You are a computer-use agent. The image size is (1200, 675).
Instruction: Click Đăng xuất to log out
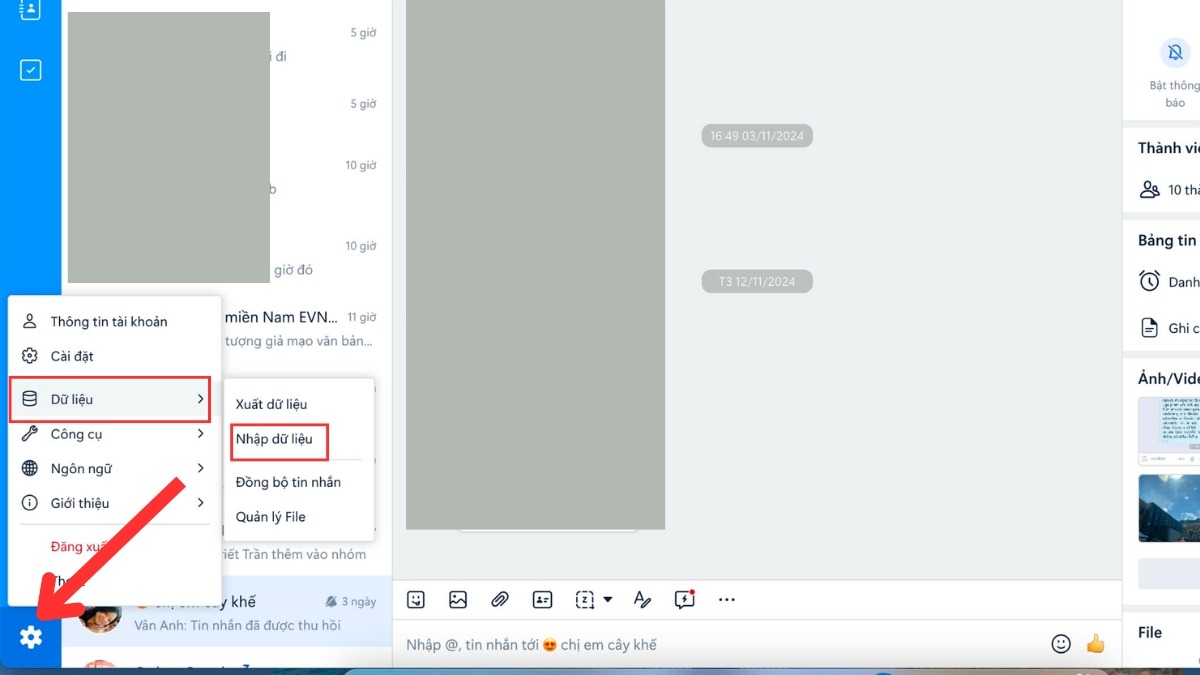[80, 547]
